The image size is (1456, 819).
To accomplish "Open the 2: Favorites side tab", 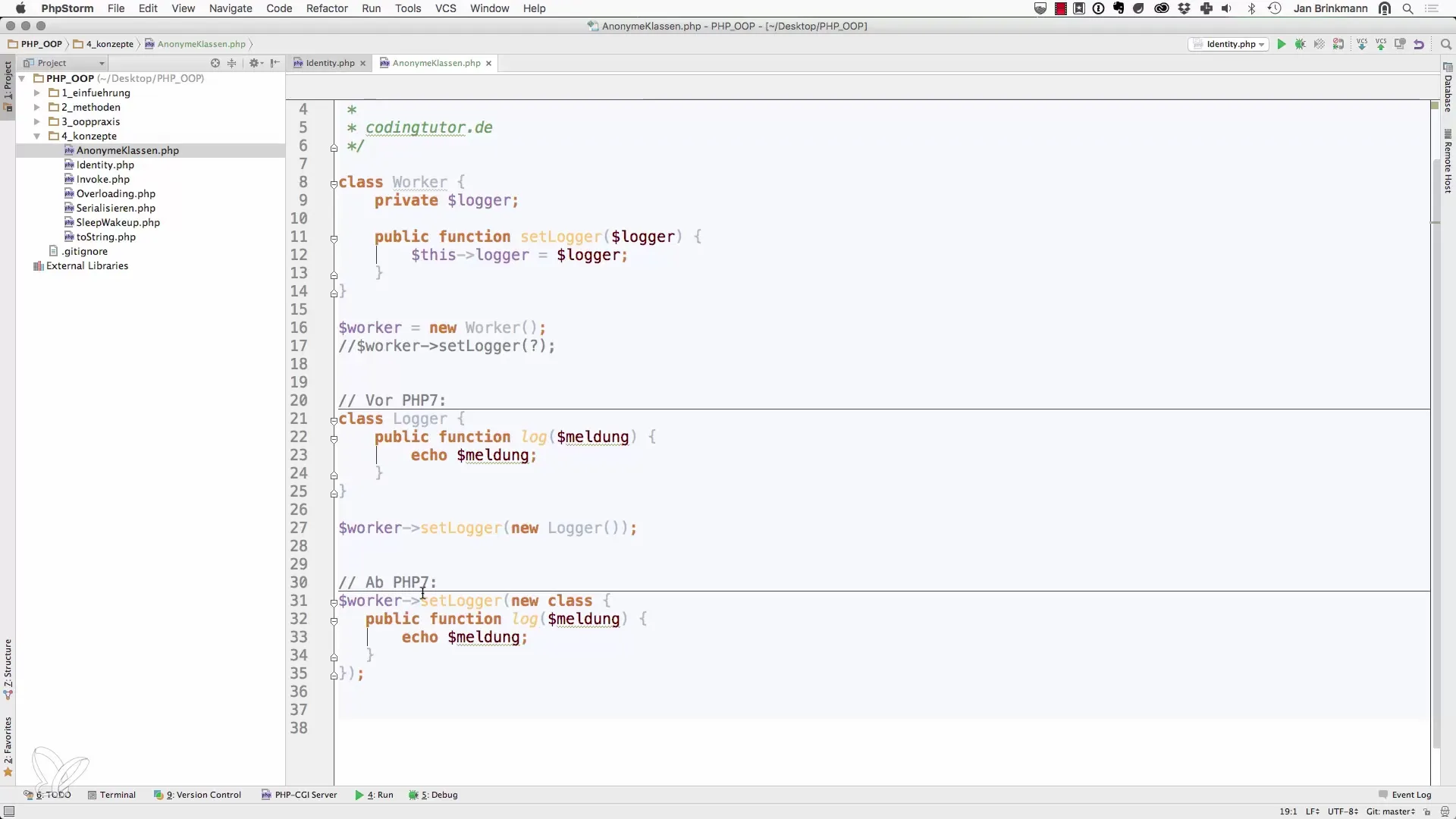I will 8,746.
